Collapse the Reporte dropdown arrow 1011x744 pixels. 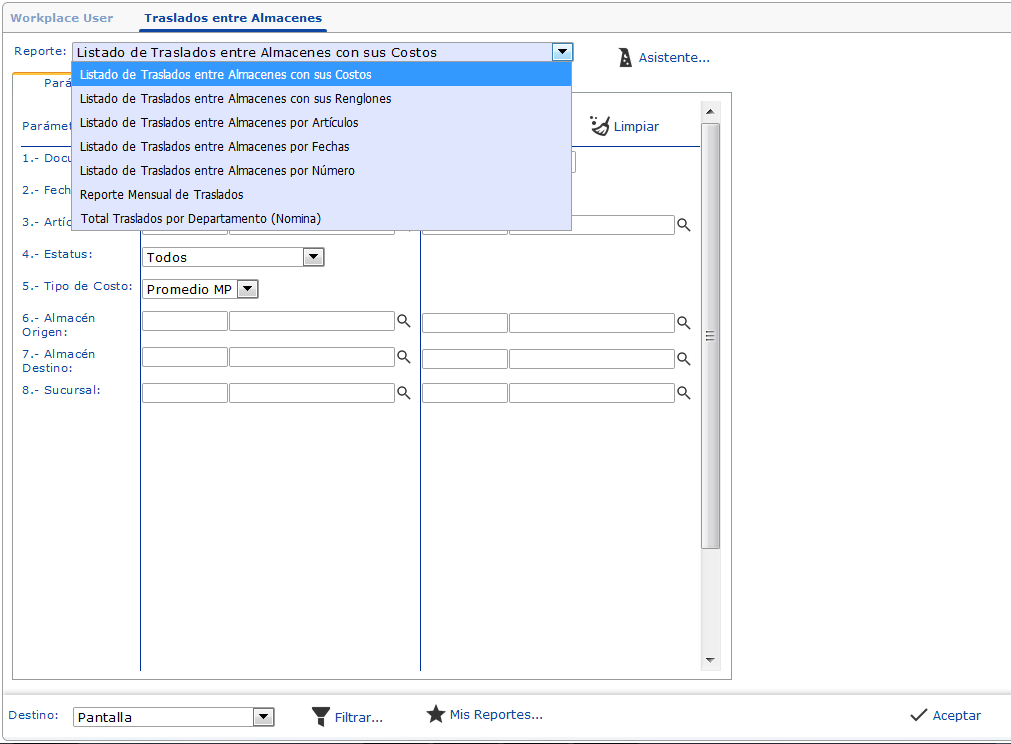(x=562, y=52)
